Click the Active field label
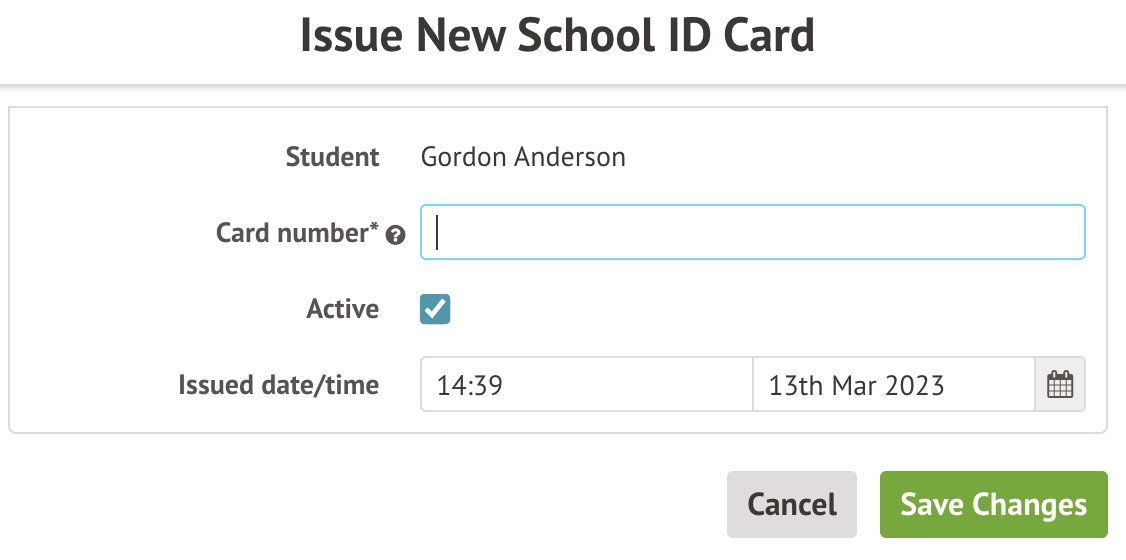 (343, 309)
